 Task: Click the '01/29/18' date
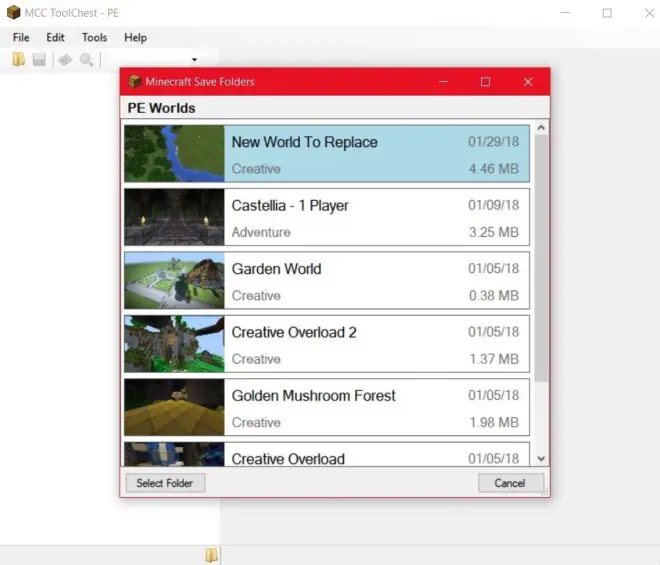click(493, 141)
